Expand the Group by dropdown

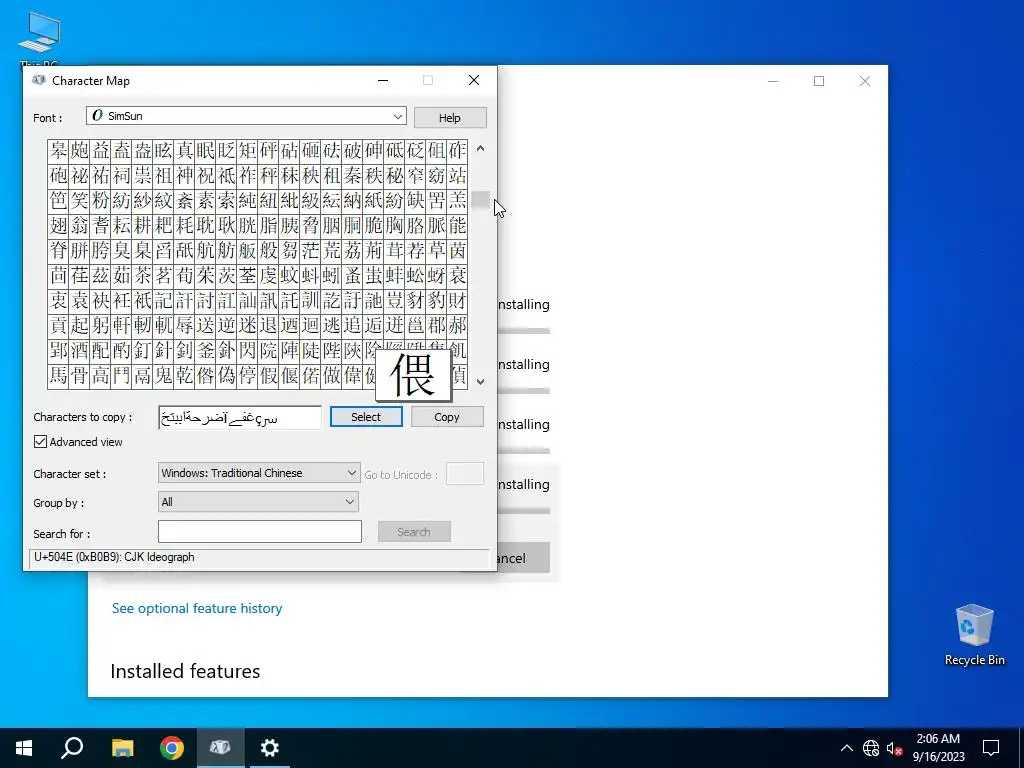[258, 502]
